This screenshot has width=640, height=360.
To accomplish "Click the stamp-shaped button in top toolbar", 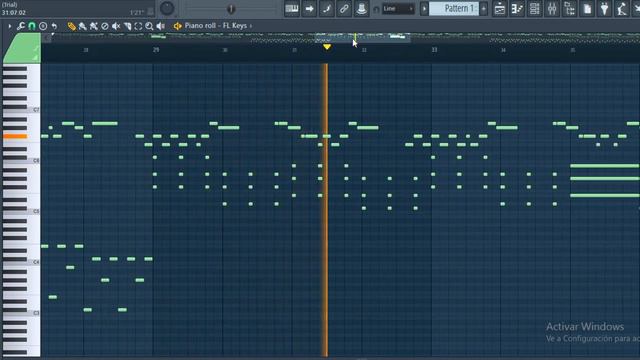I will tap(361, 9).
